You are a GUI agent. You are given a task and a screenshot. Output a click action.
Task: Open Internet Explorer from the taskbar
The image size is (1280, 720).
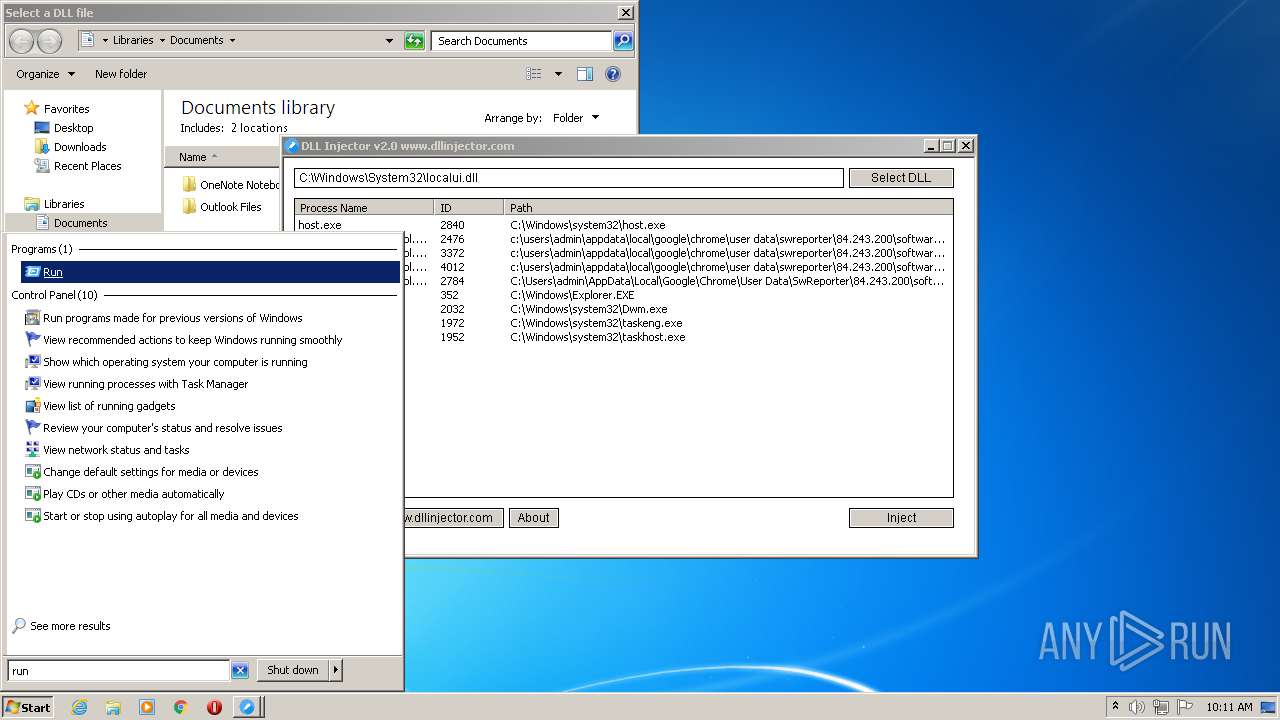pyautogui.click(x=79, y=707)
